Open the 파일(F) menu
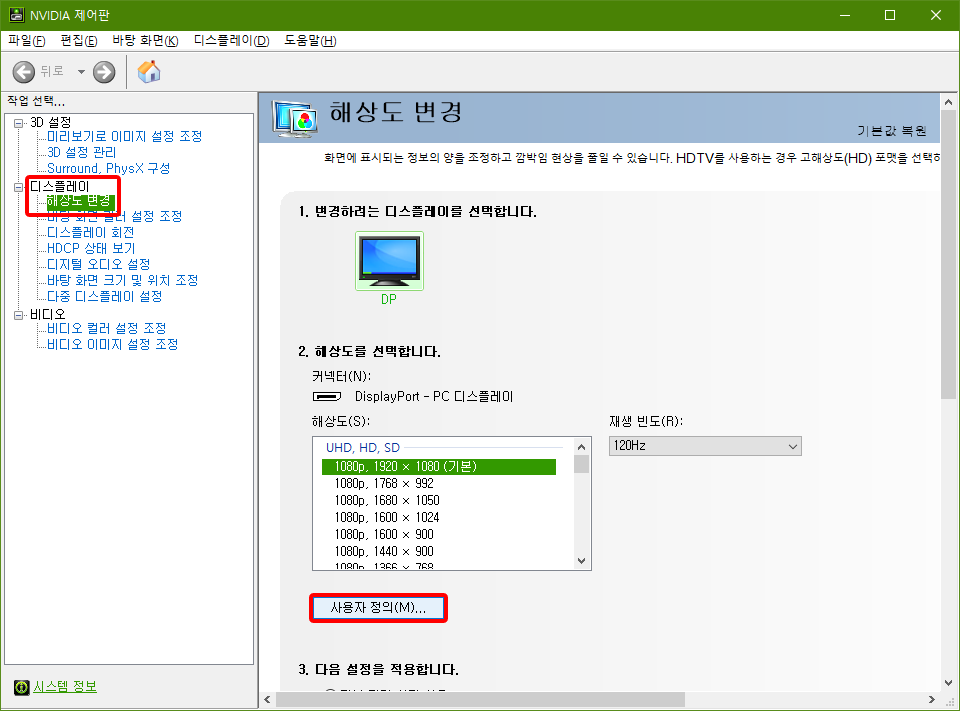The image size is (960, 711). pos(27,40)
